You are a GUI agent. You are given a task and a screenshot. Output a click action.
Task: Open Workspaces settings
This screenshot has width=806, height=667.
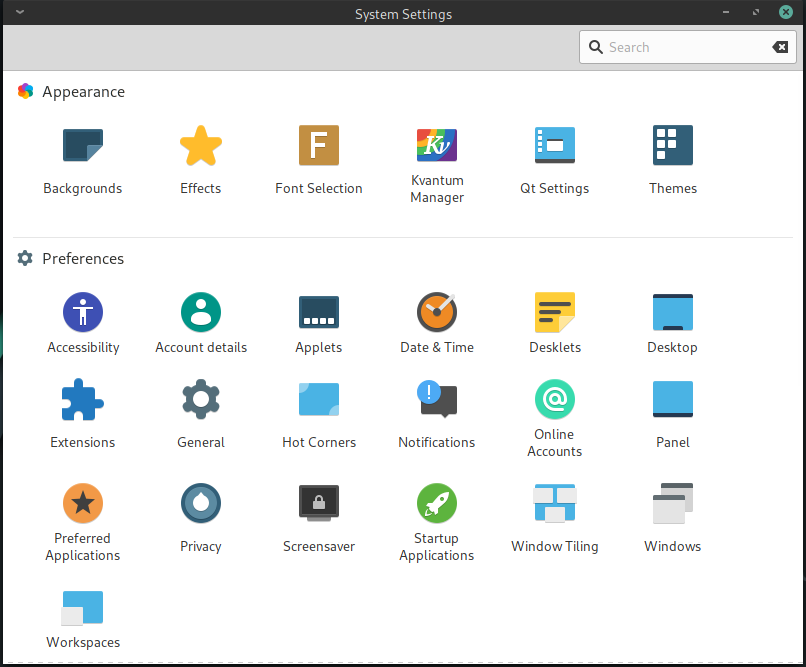83,617
